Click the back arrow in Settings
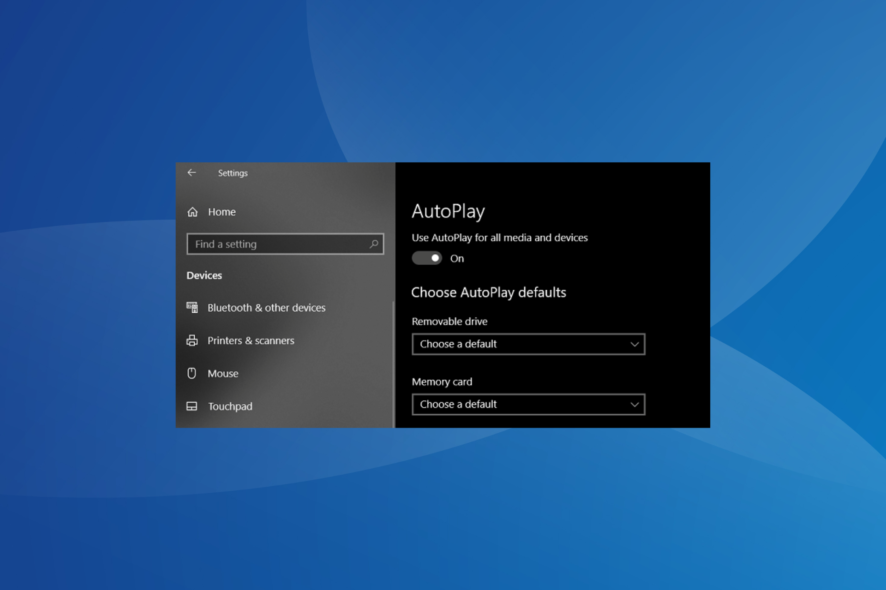This screenshot has height=590, width=886. tap(192, 173)
